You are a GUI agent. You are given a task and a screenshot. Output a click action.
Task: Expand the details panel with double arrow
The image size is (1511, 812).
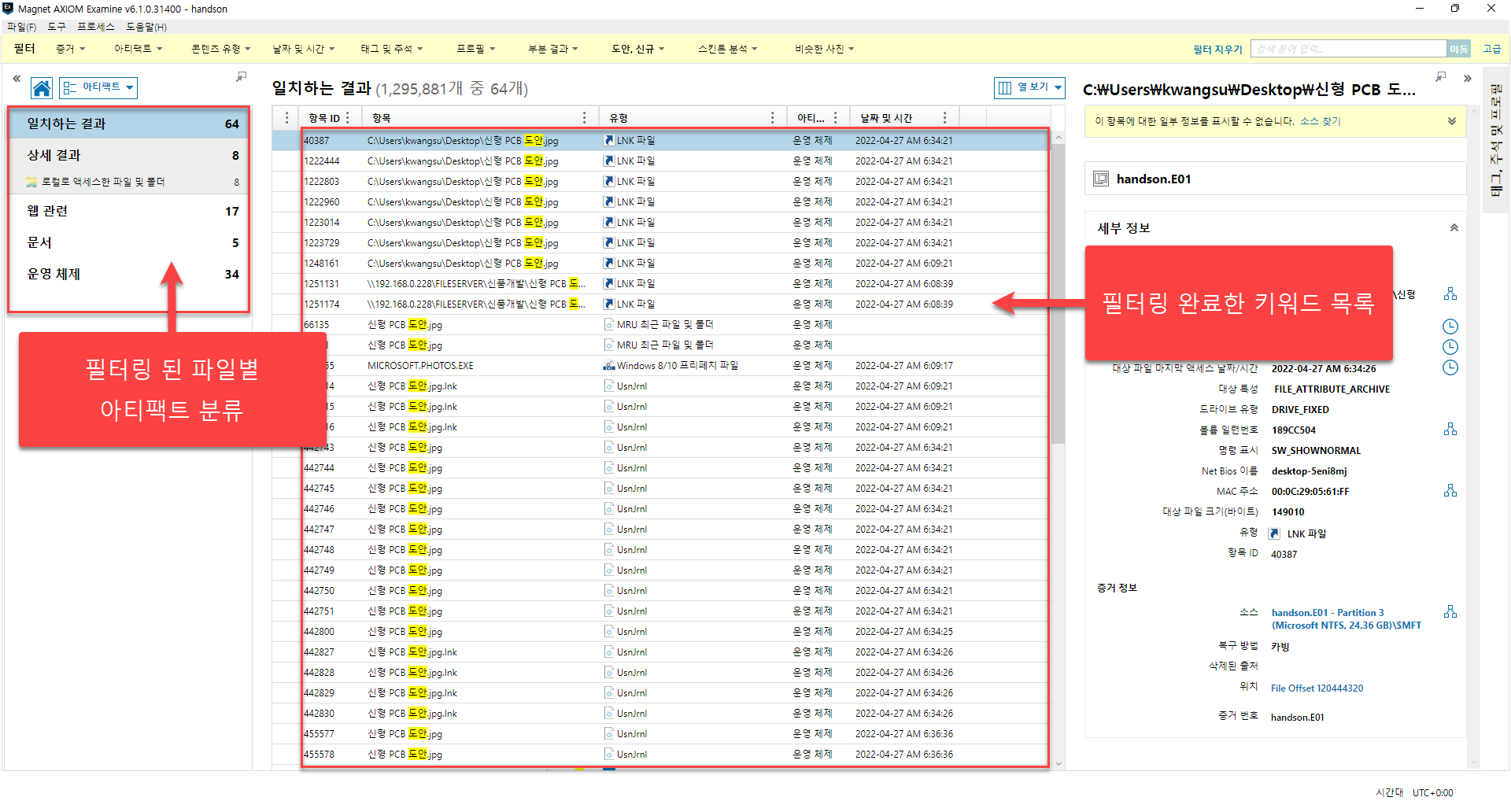pyautogui.click(x=1467, y=79)
